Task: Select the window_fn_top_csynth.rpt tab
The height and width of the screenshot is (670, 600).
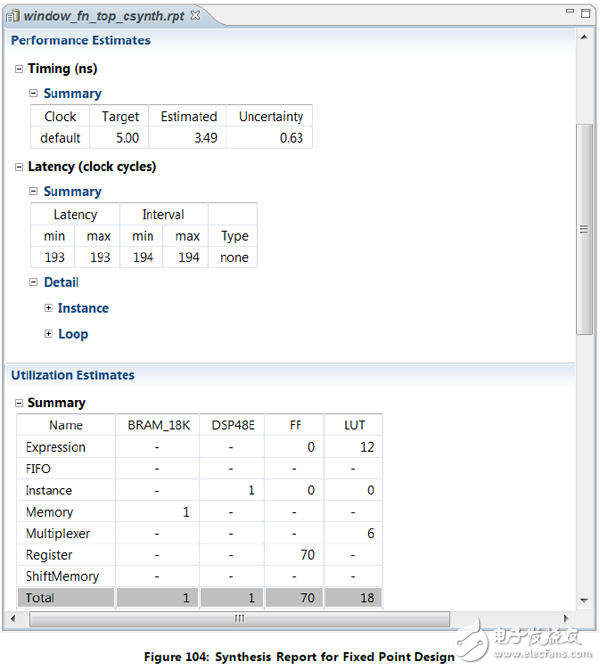Action: [105, 16]
